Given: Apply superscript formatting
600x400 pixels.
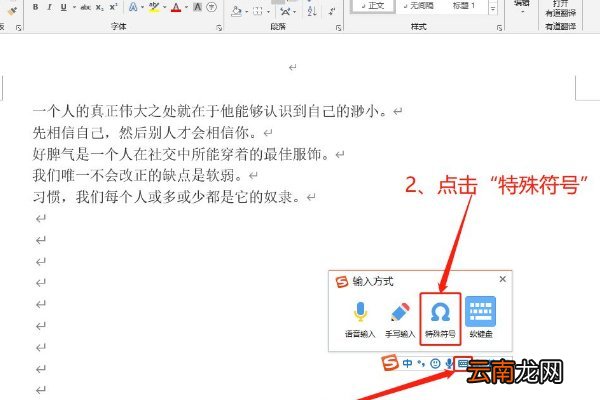Looking at the screenshot, I should pyautogui.click(x=113, y=7).
